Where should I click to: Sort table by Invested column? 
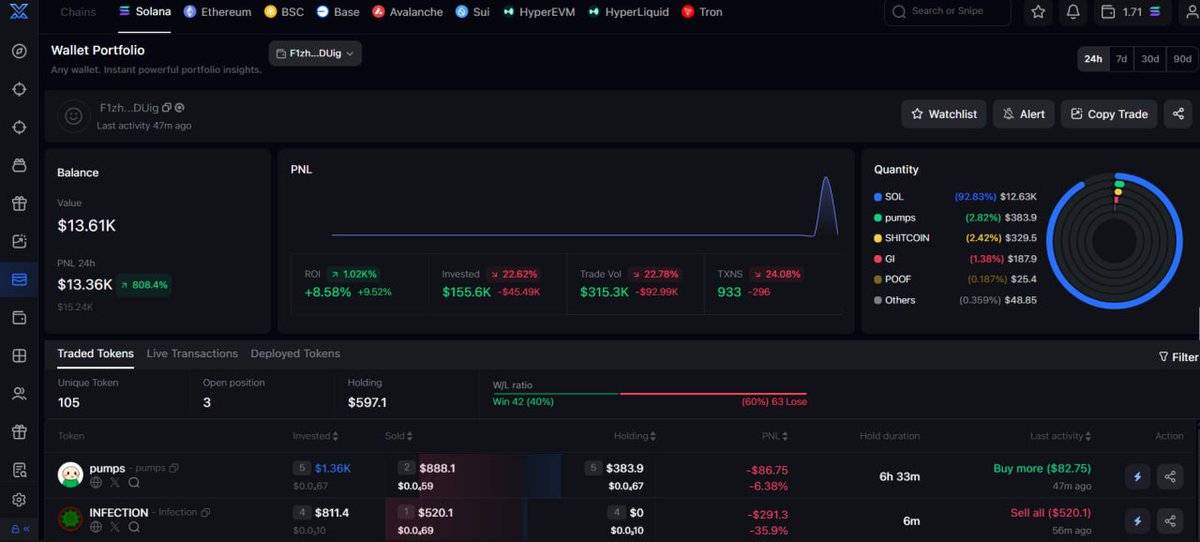point(315,436)
